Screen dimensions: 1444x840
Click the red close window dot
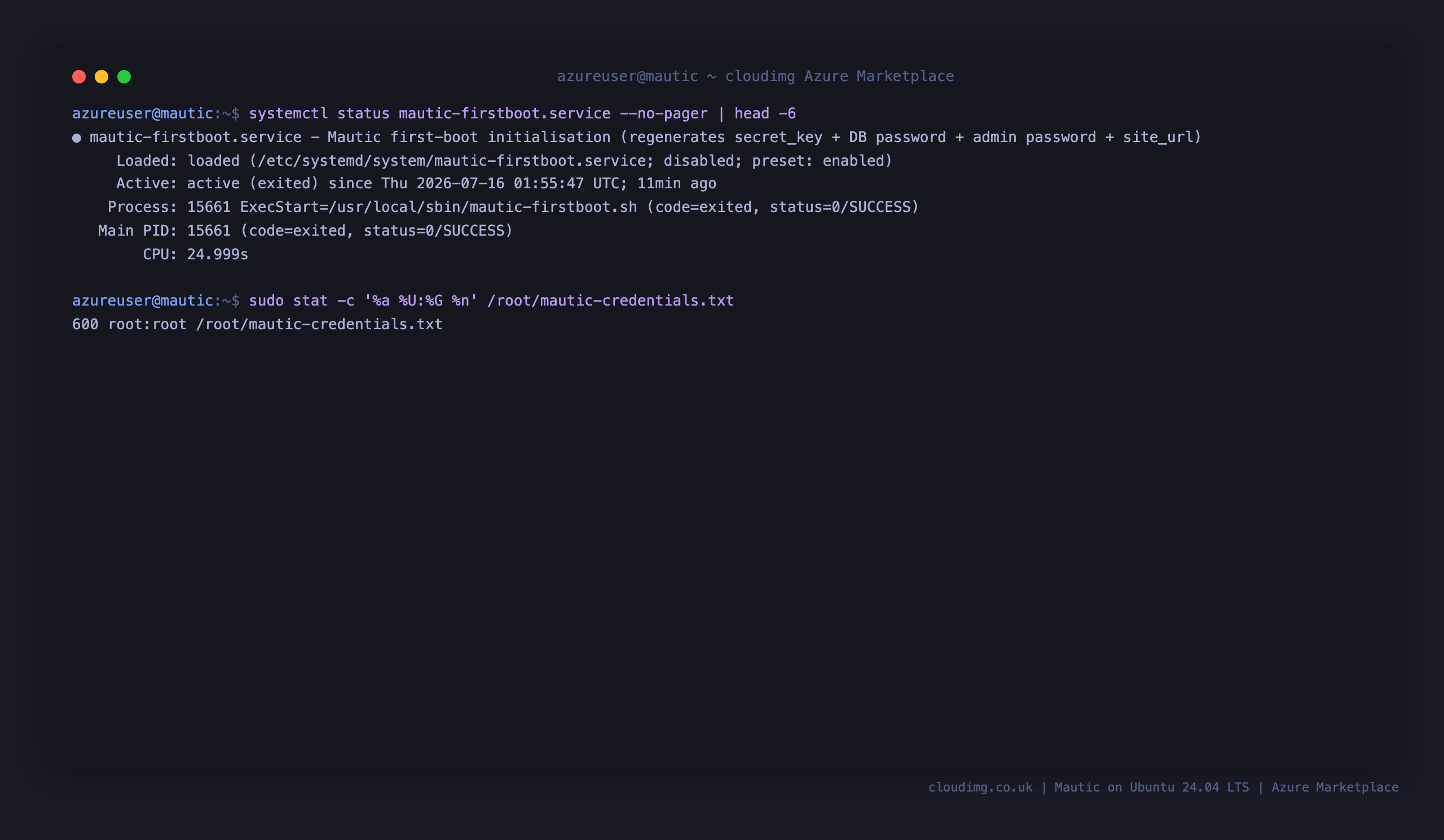point(78,77)
